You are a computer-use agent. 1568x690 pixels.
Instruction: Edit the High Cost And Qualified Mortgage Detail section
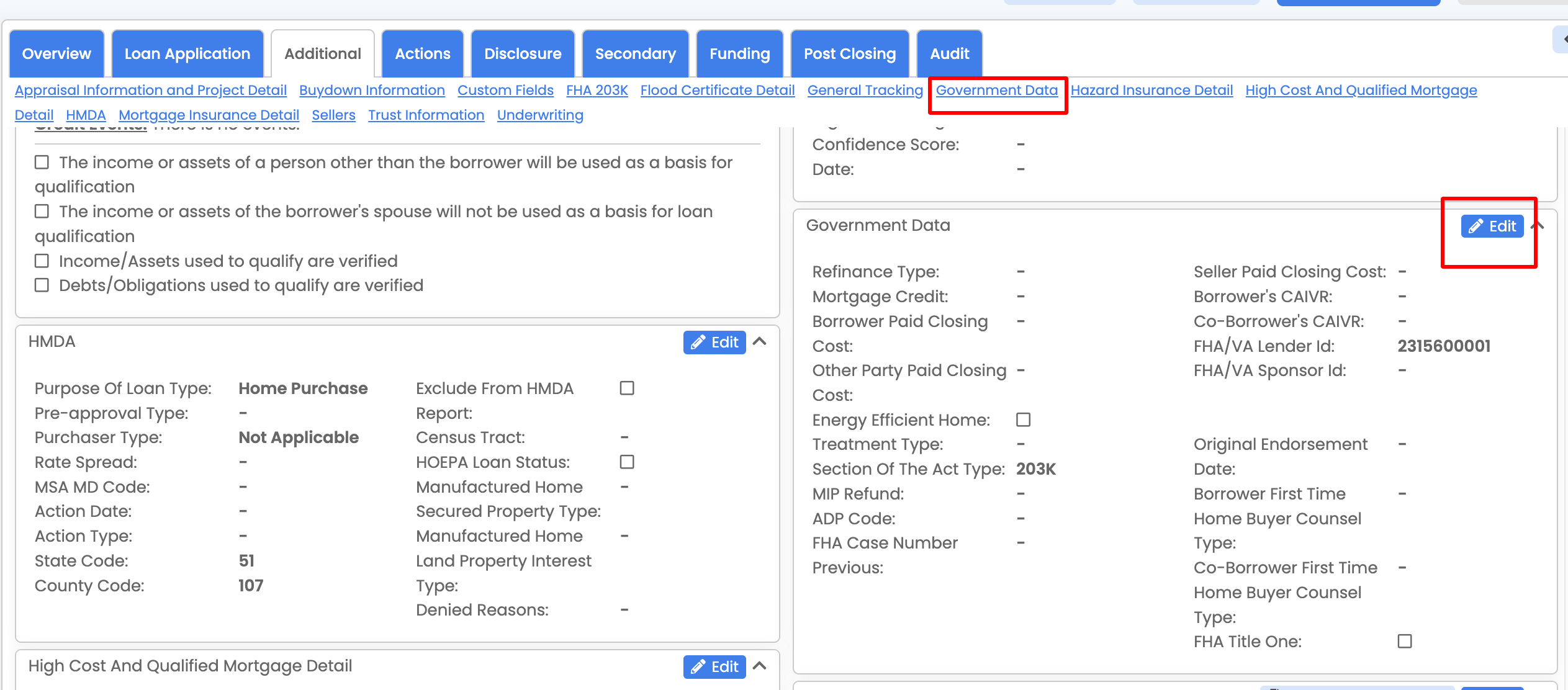click(x=714, y=667)
